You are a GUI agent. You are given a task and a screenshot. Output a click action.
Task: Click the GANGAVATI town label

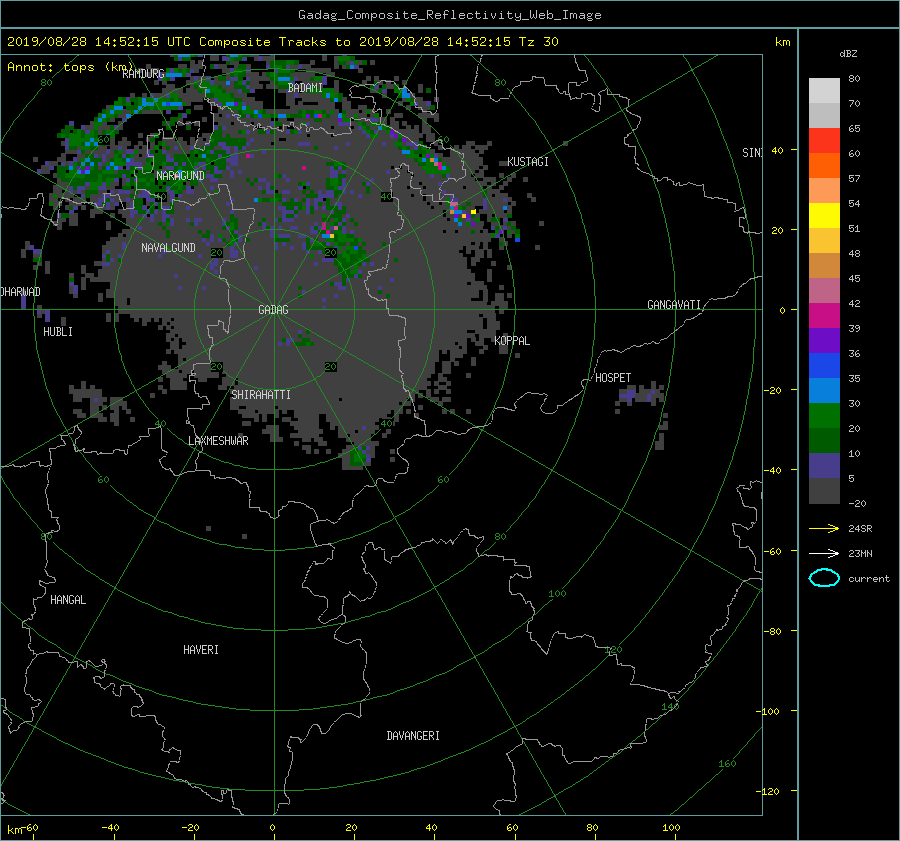(x=674, y=305)
